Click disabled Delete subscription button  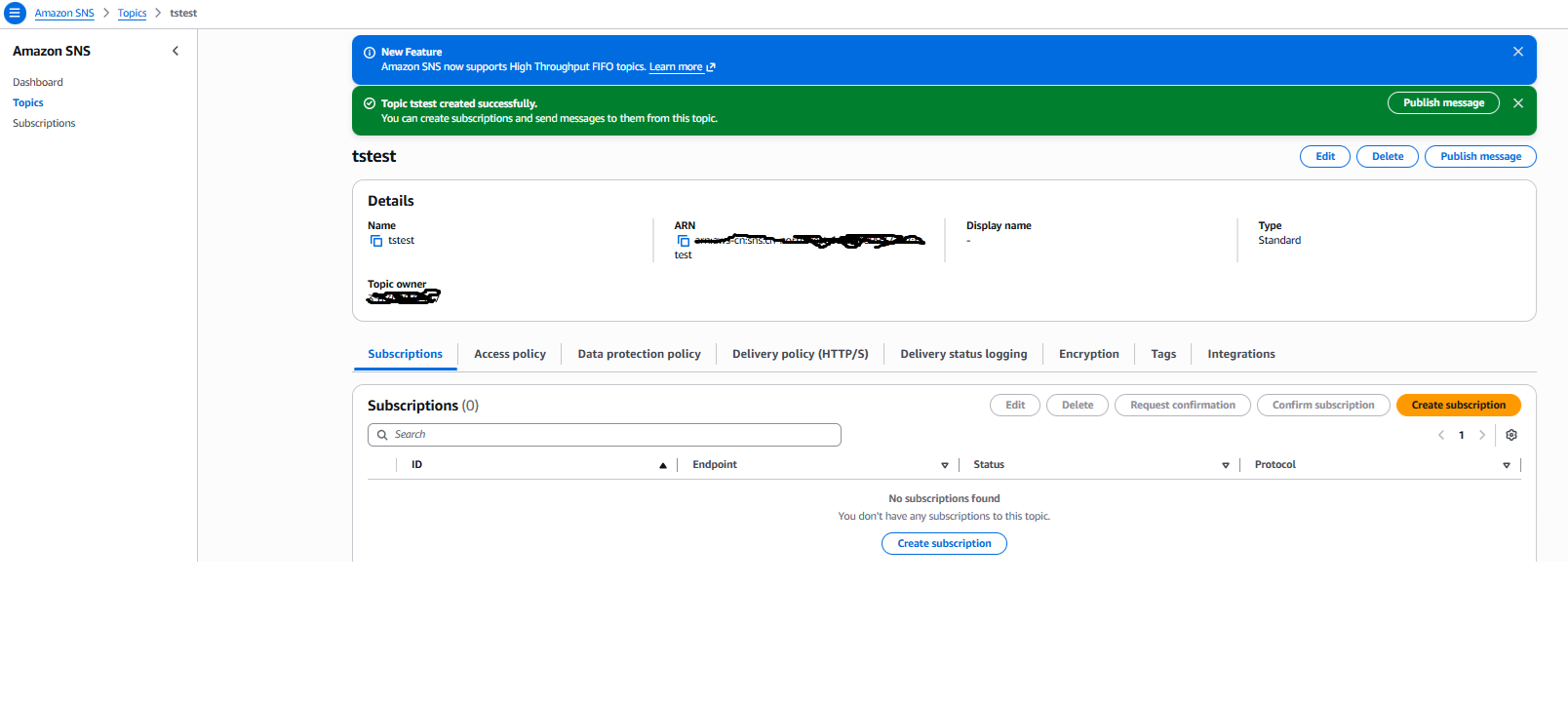pyautogui.click(x=1078, y=405)
